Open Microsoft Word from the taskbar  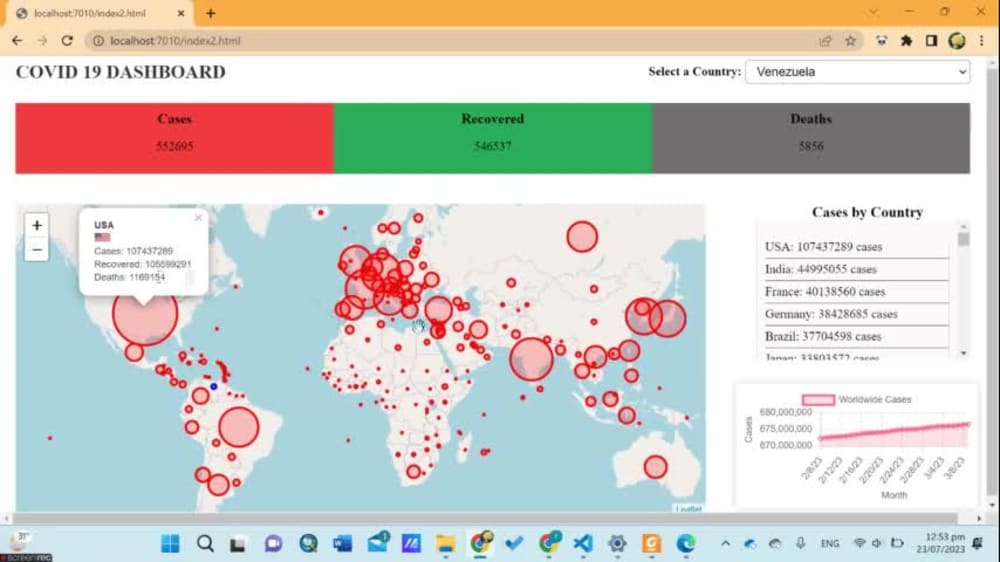tap(342, 544)
